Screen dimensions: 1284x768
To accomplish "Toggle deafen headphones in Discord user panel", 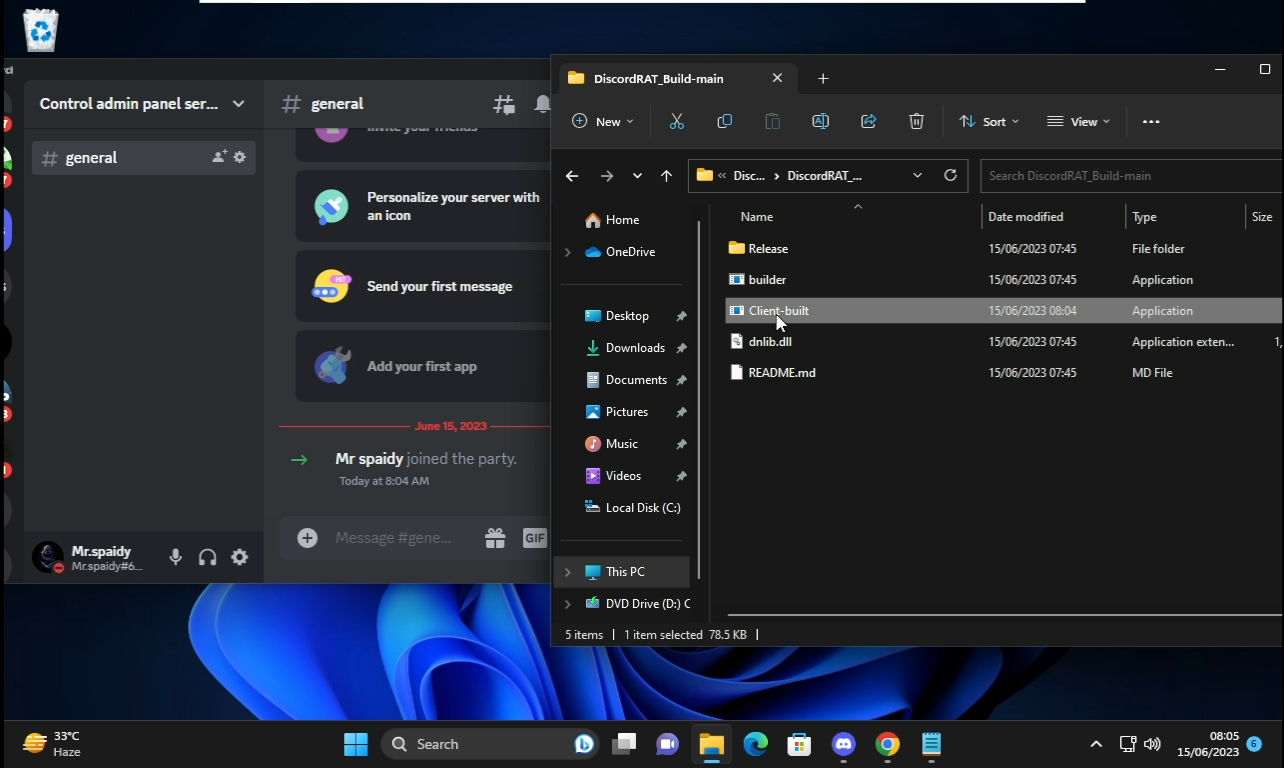I will click(x=208, y=557).
